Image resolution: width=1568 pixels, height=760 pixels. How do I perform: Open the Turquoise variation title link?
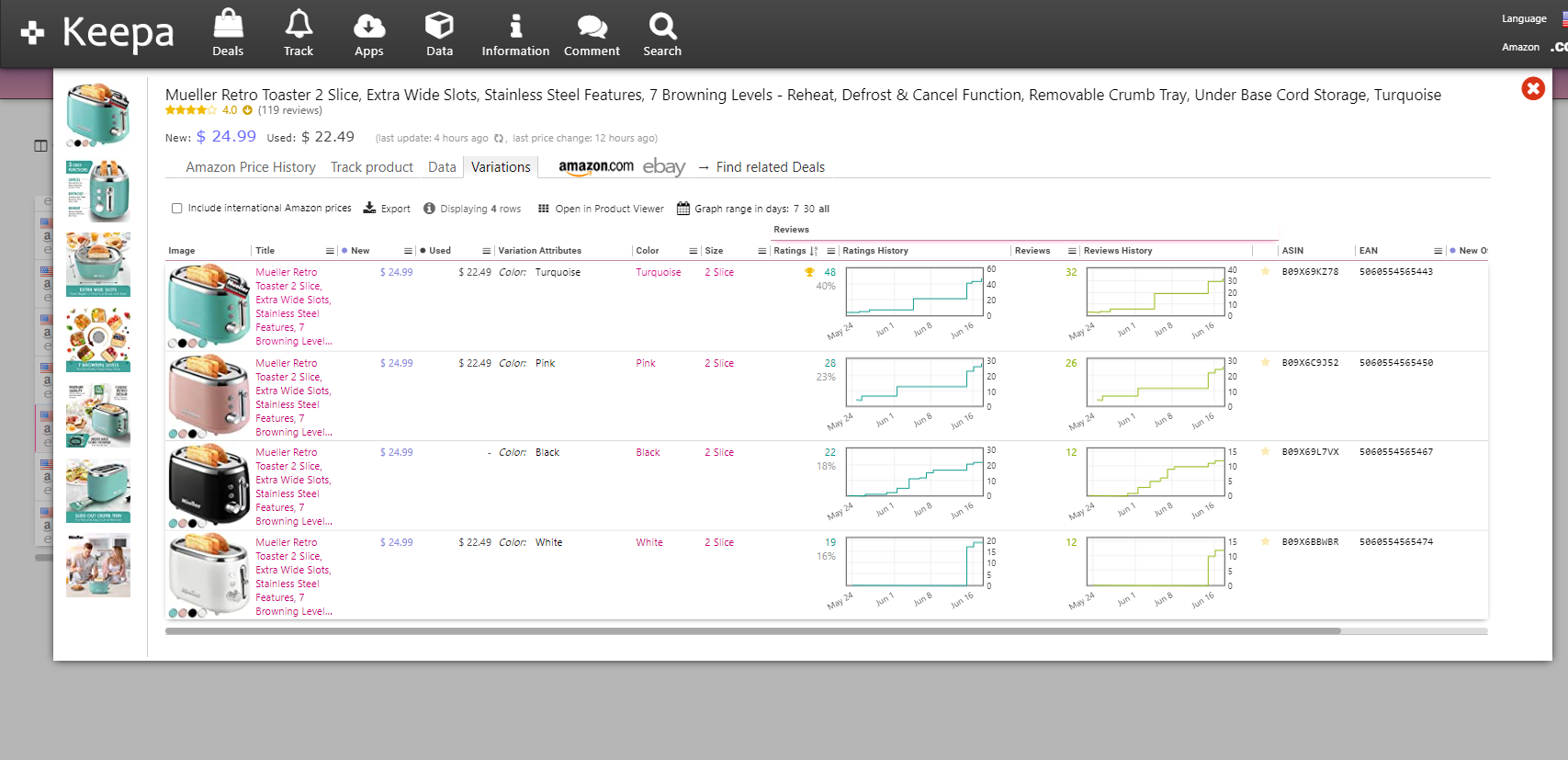coord(294,307)
